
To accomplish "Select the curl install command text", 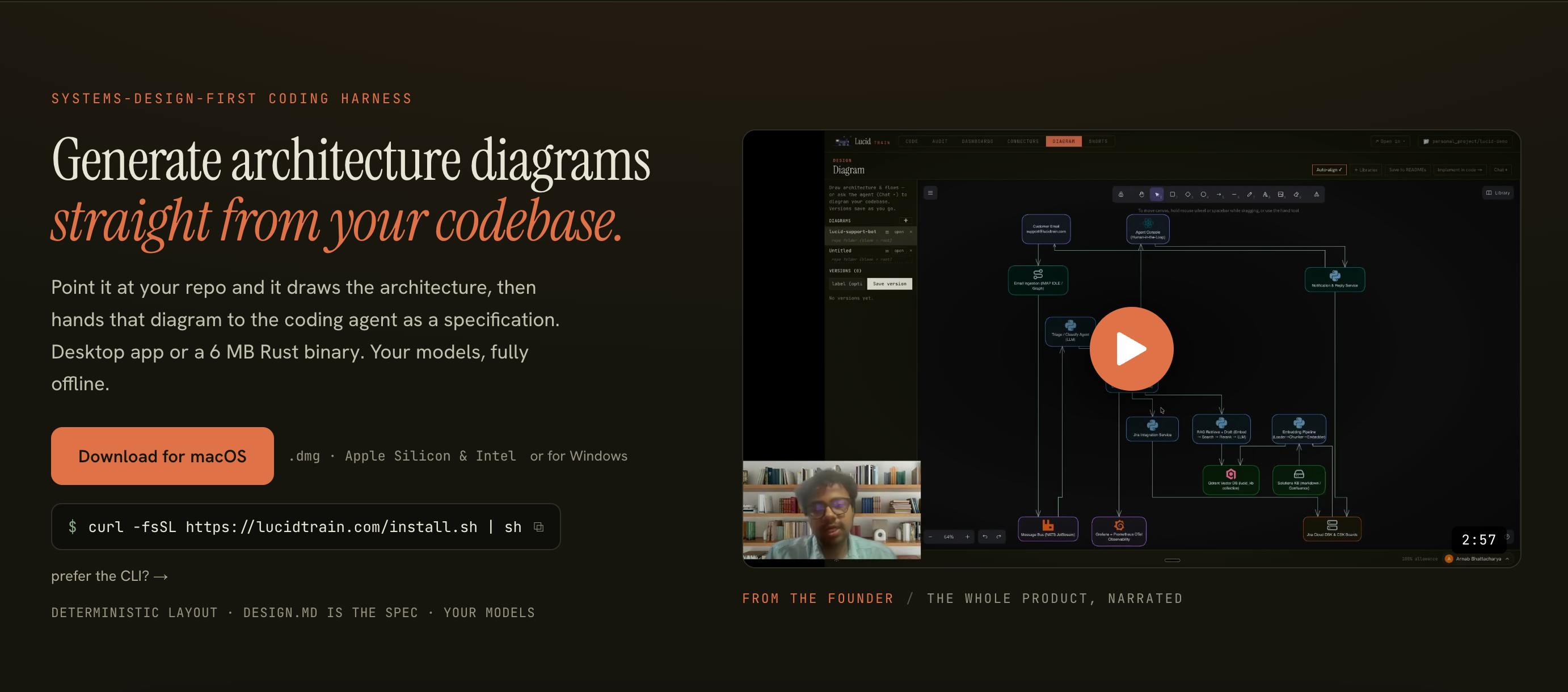I will (x=304, y=527).
